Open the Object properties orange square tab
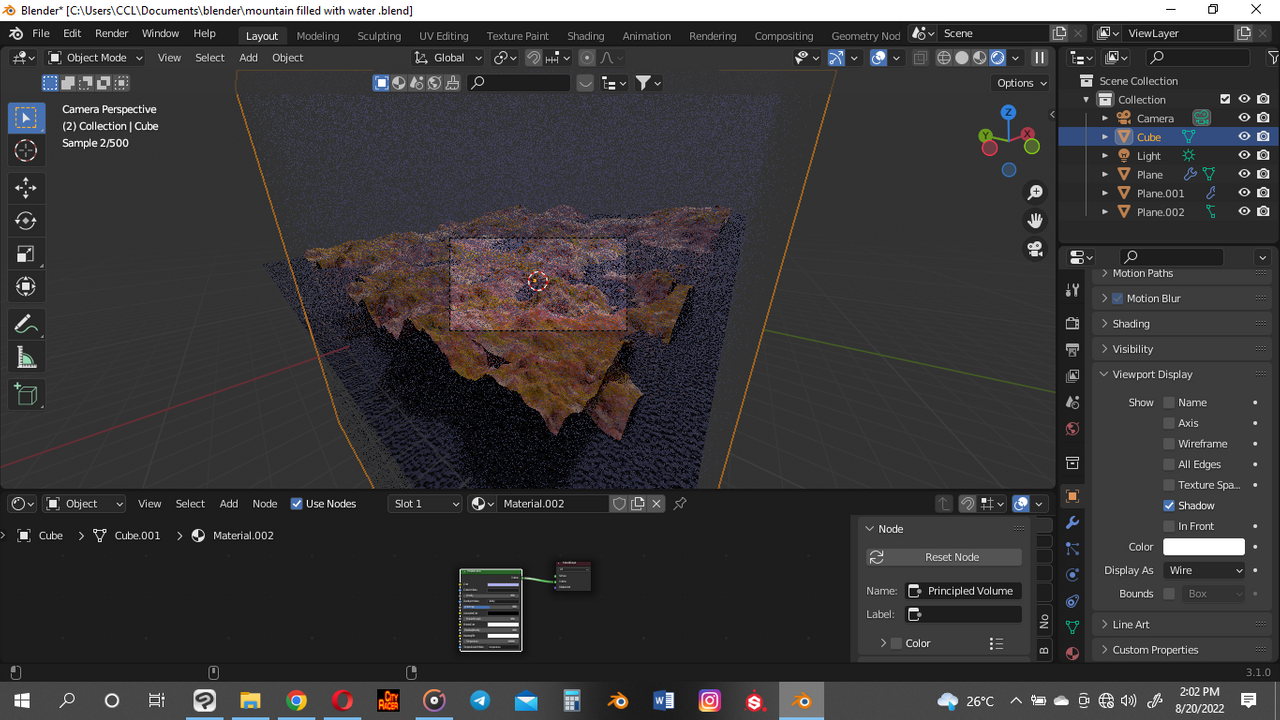1280x720 pixels. pyautogui.click(x=1072, y=497)
